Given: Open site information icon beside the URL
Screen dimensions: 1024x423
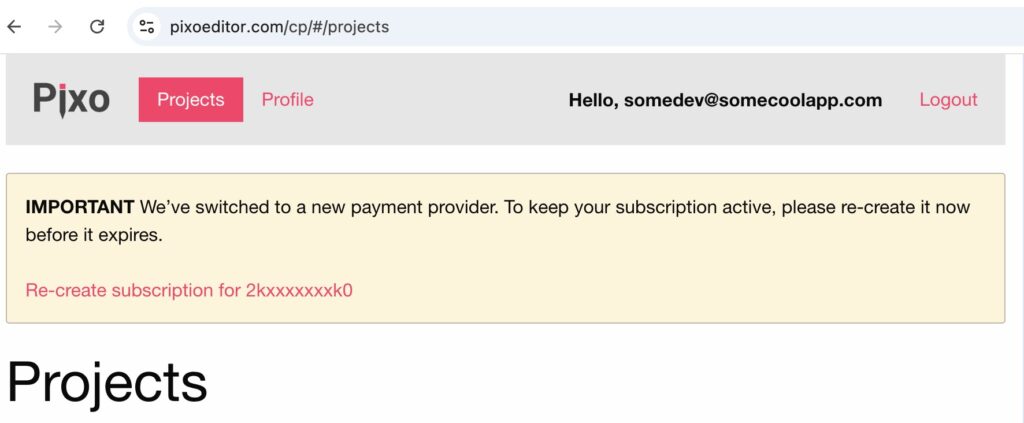Looking at the screenshot, I should point(147,27).
